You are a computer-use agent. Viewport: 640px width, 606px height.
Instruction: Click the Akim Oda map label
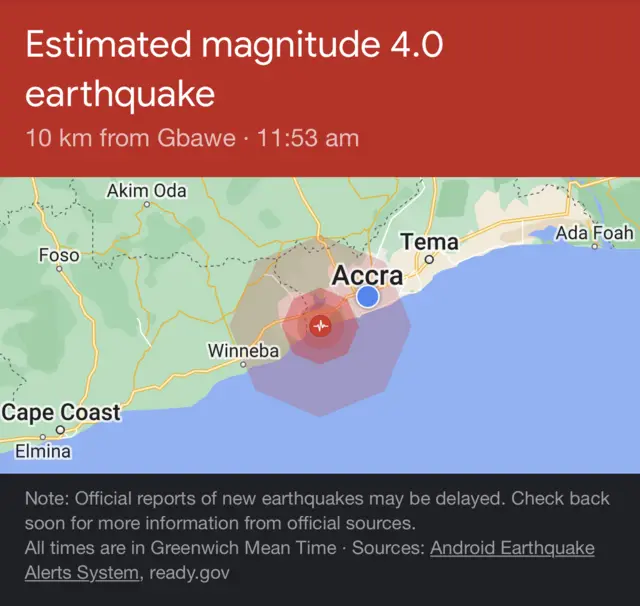[146, 190]
